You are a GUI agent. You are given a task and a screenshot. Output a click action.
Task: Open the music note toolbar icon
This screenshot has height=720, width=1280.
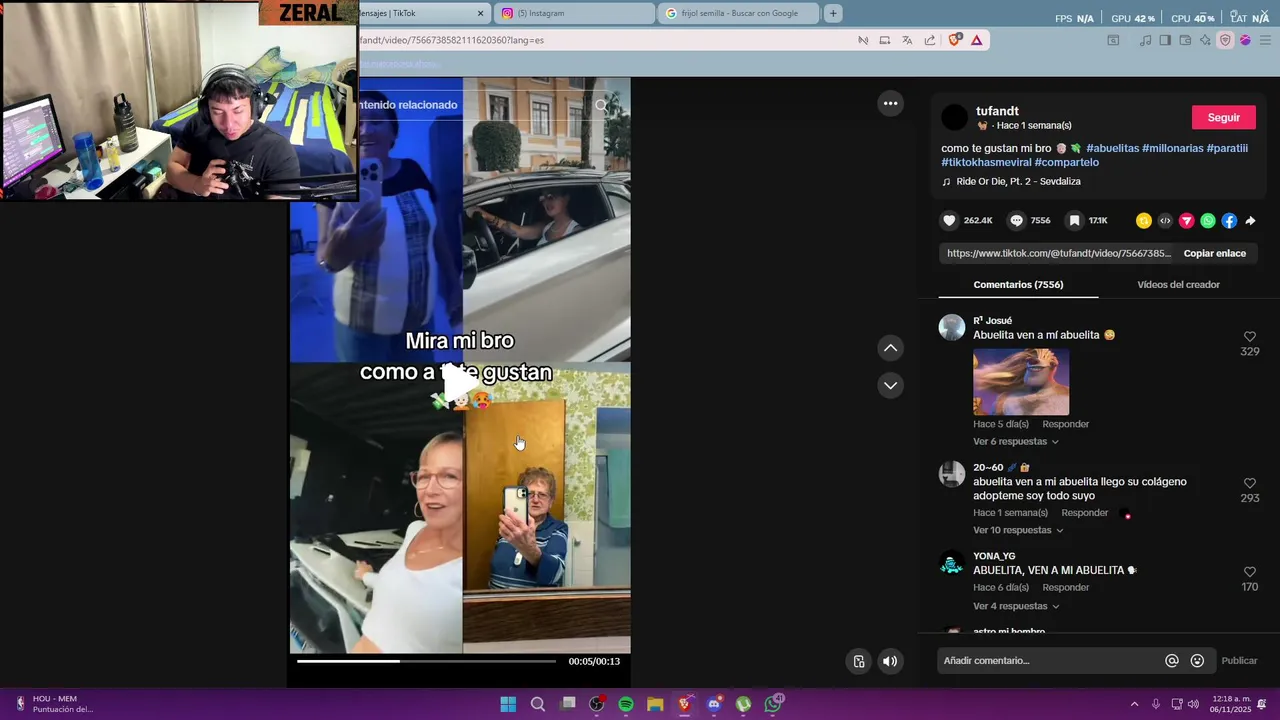pos(1146,40)
